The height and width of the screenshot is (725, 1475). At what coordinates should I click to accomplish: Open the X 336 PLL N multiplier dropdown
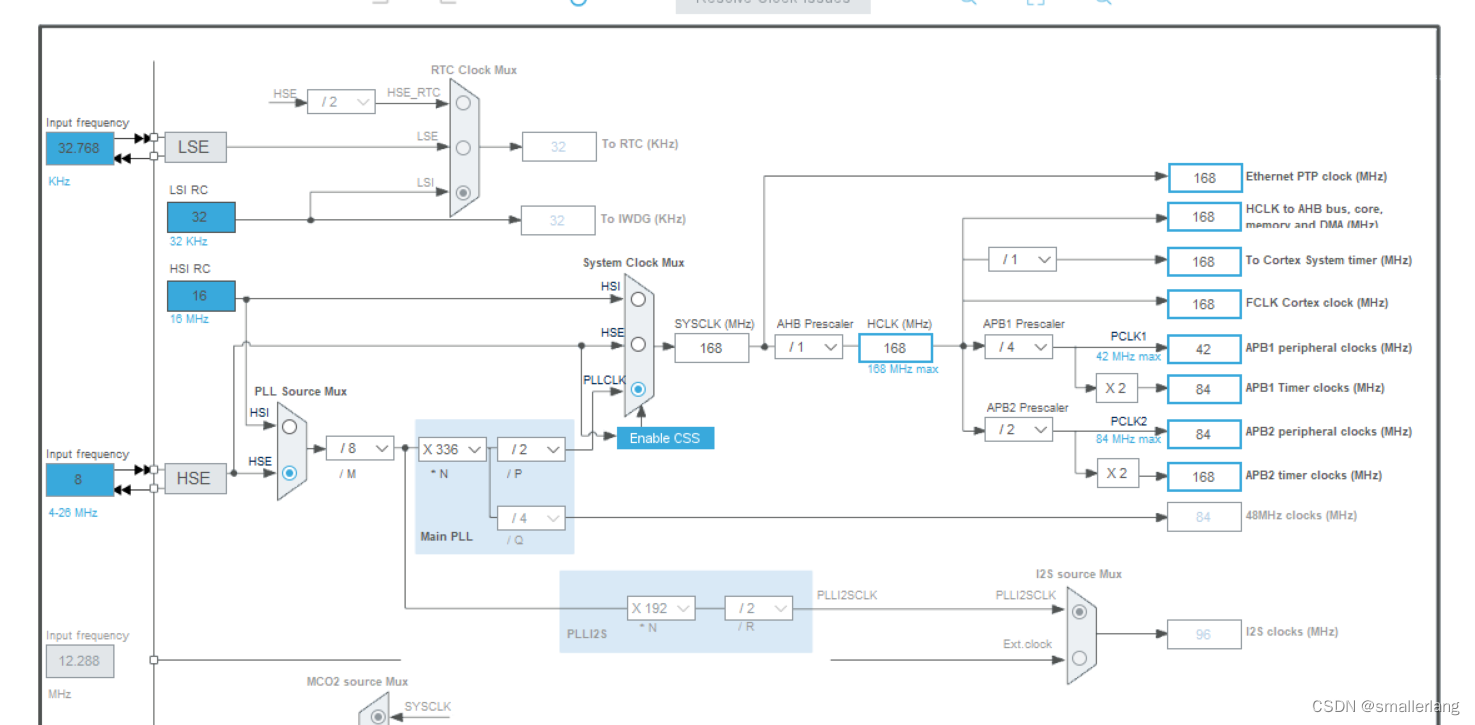click(x=453, y=450)
